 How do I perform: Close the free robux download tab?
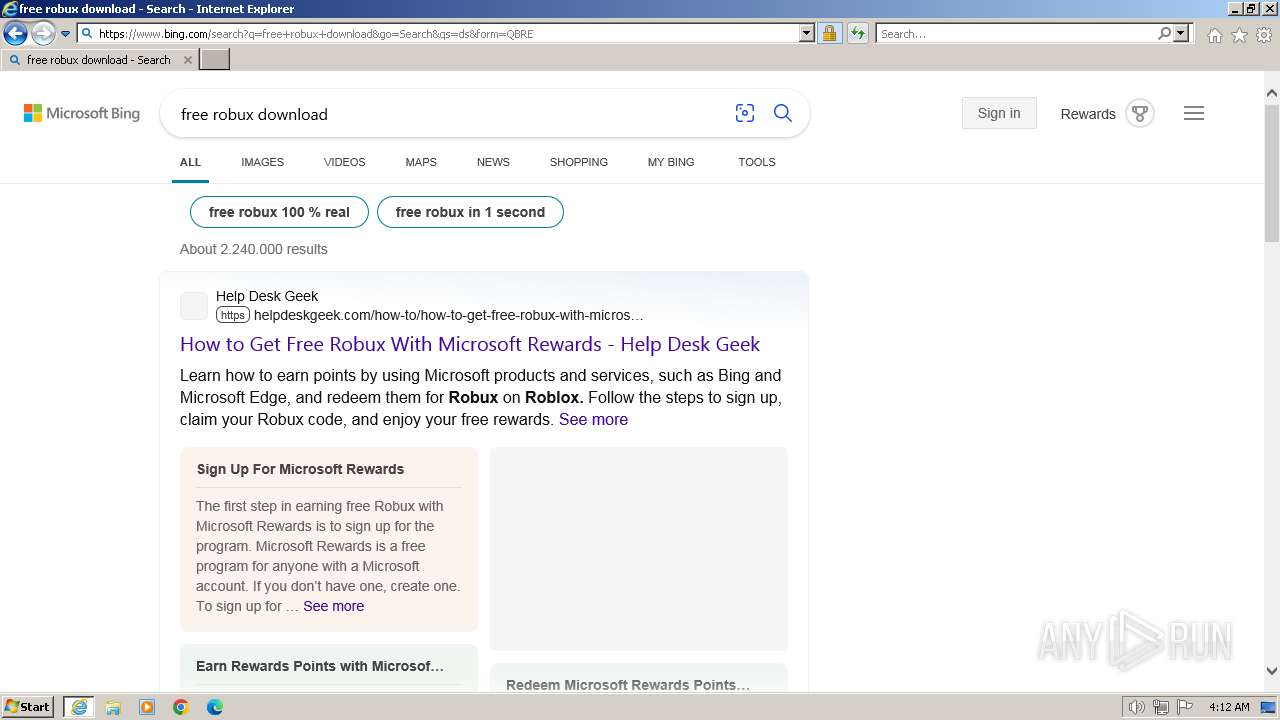[x=187, y=60]
